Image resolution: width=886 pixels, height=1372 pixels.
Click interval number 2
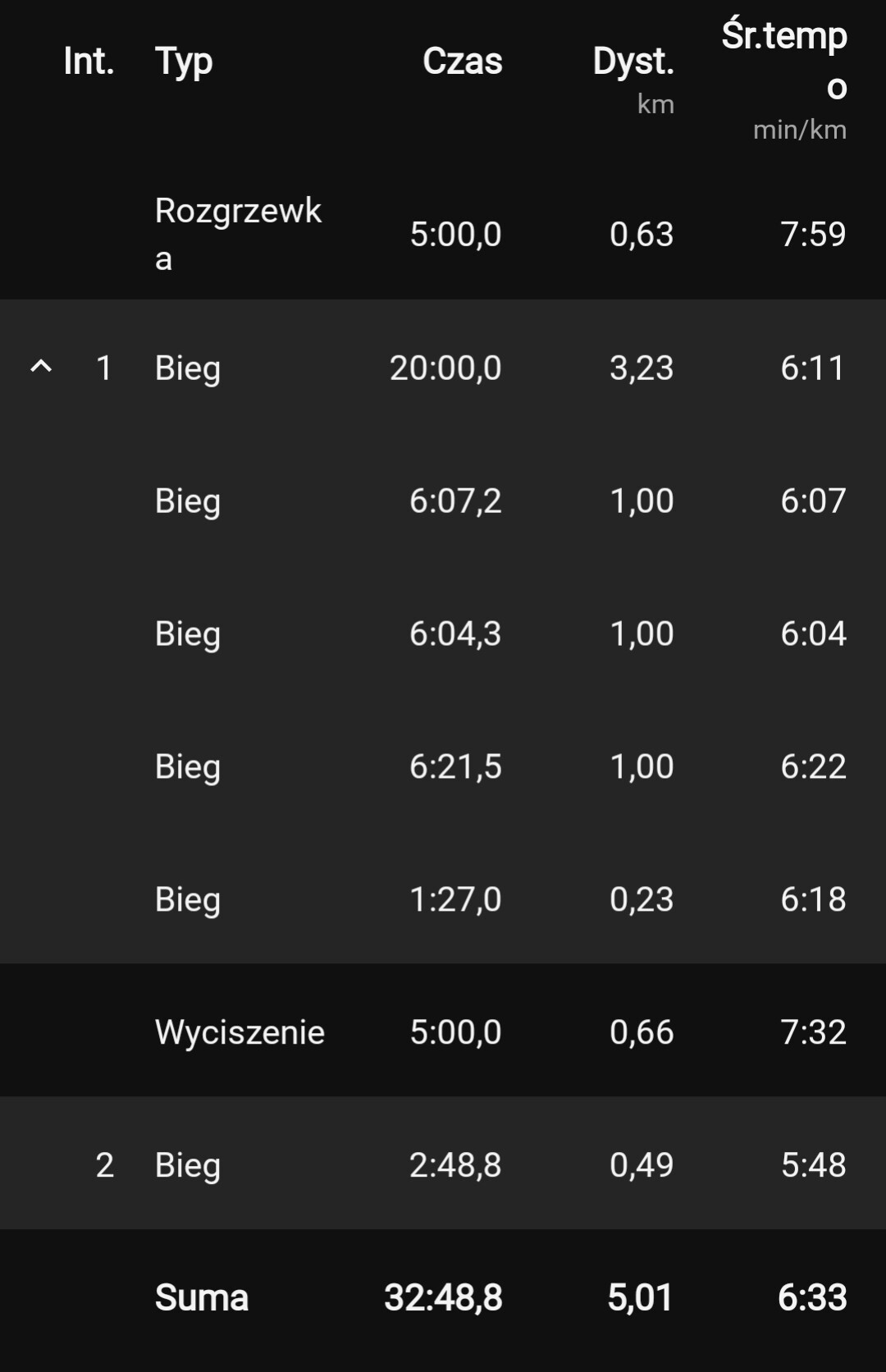[x=104, y=1165]
